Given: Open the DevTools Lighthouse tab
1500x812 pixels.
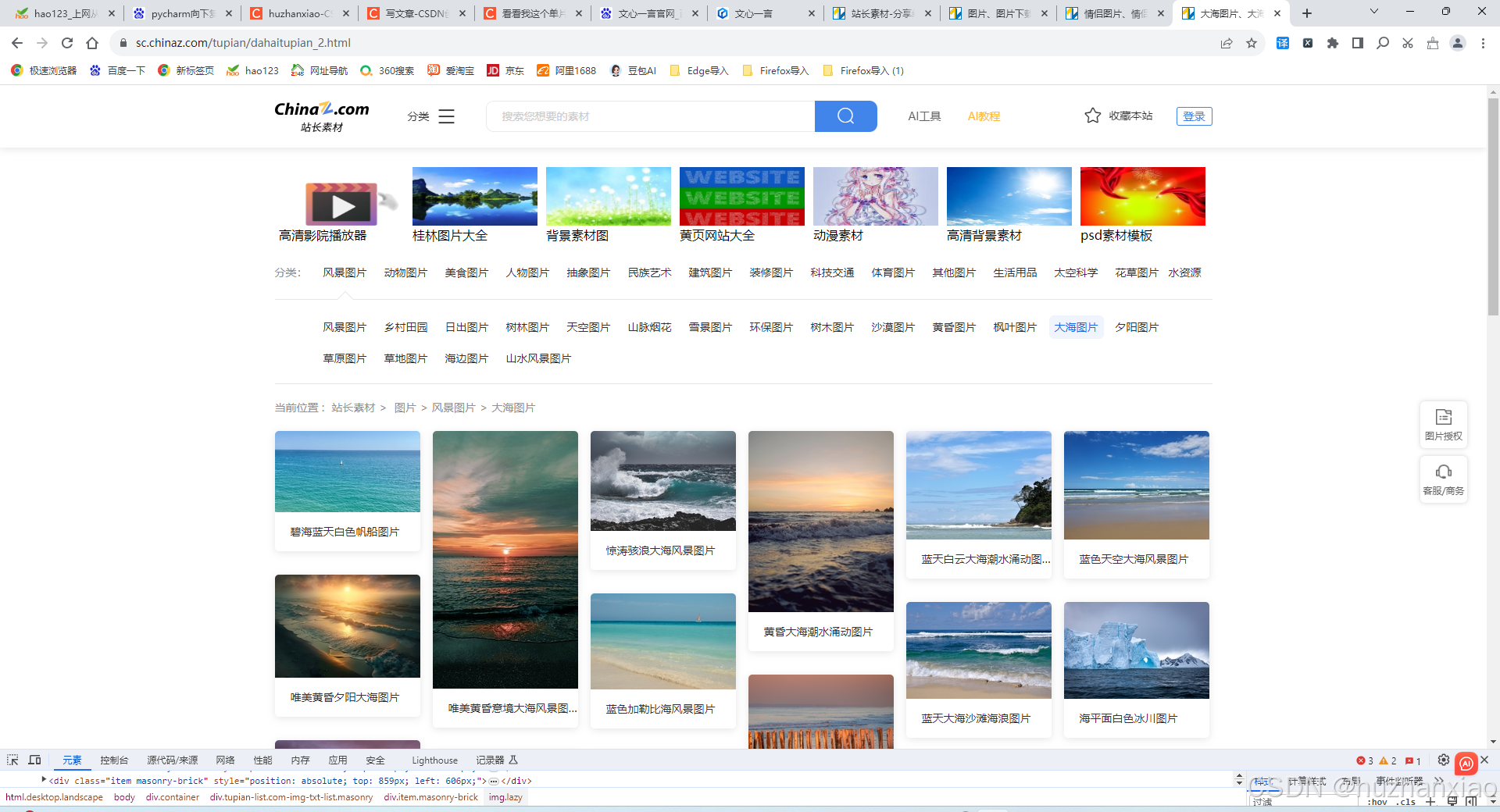Looking at the screenshot, I should pyautogui.click(x=434, y=760).
